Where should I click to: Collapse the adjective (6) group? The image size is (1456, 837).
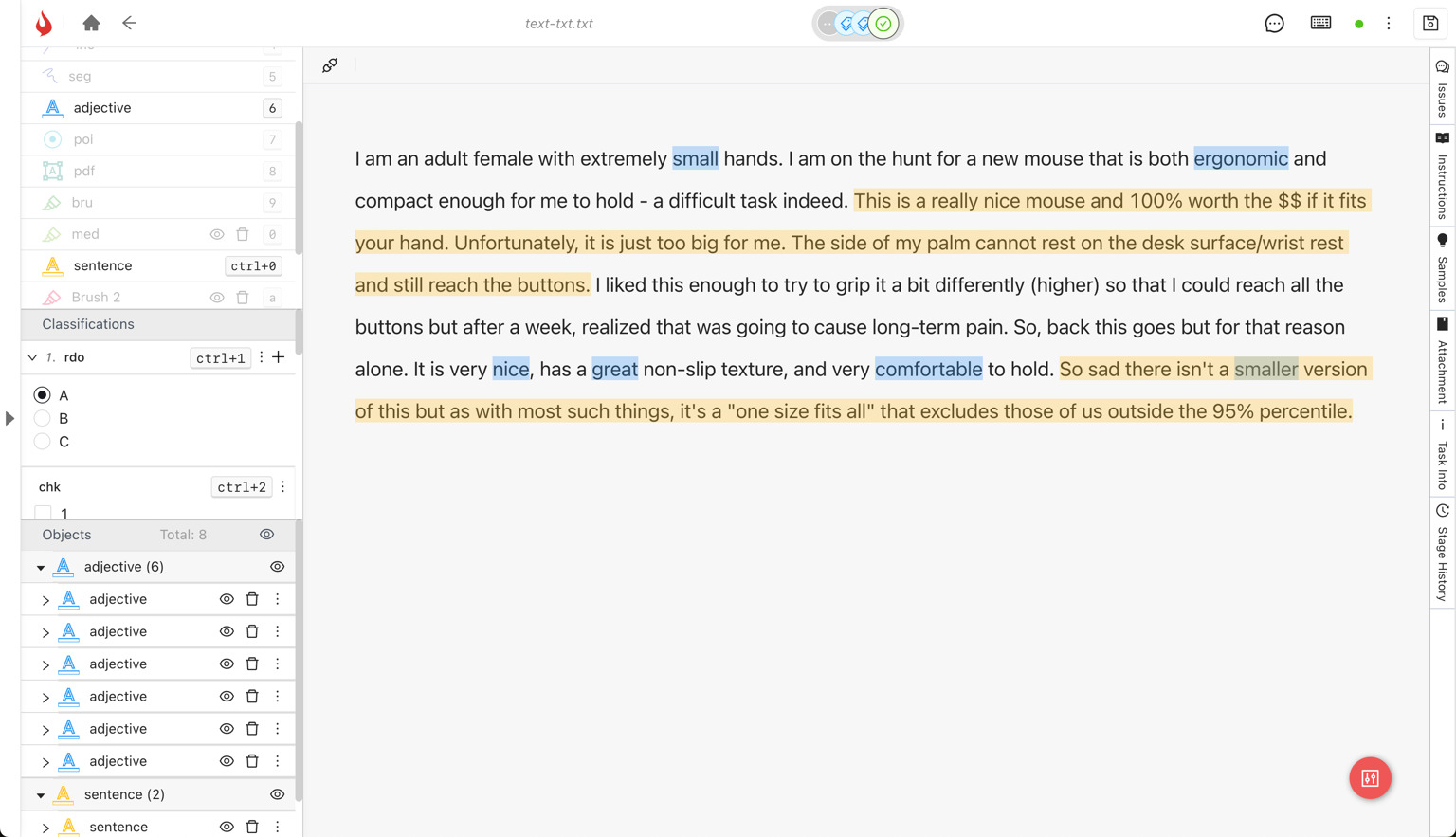tap(41, 567)
